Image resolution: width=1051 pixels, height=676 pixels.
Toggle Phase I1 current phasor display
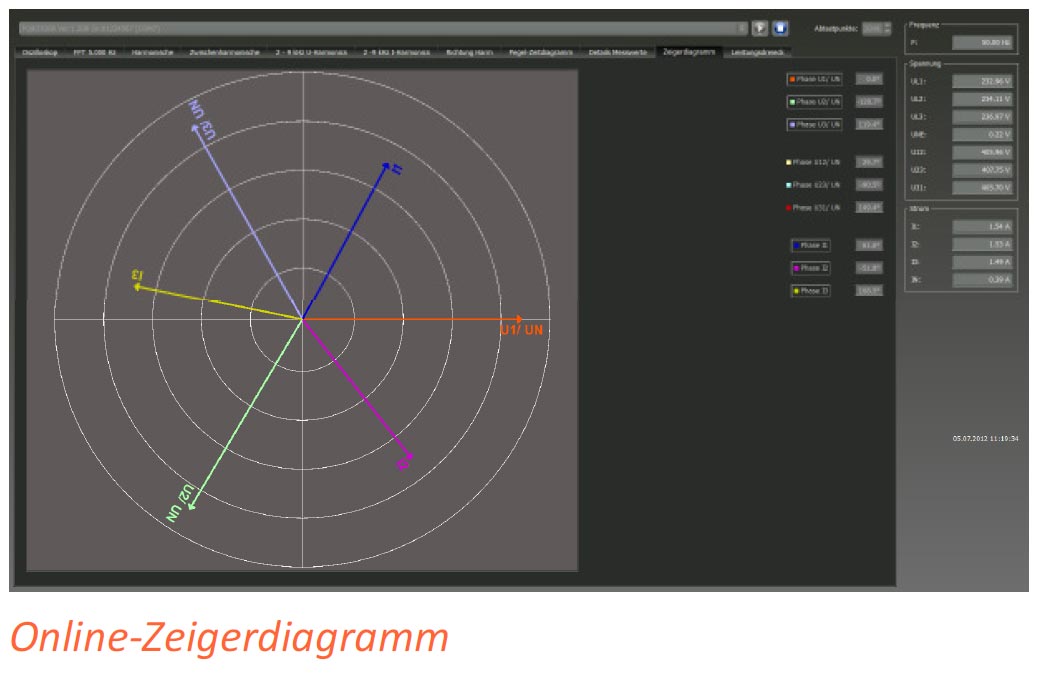tap(810, 245)
